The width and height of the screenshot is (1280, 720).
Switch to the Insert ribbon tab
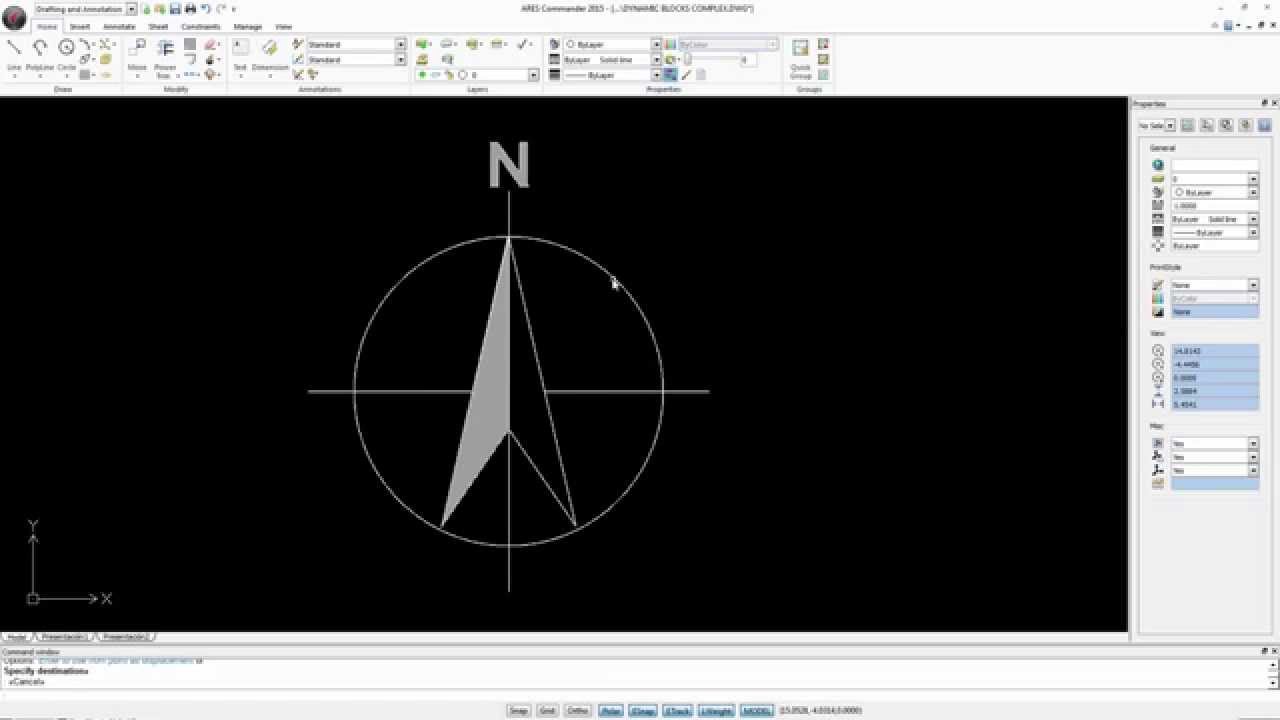coord(80,27)
